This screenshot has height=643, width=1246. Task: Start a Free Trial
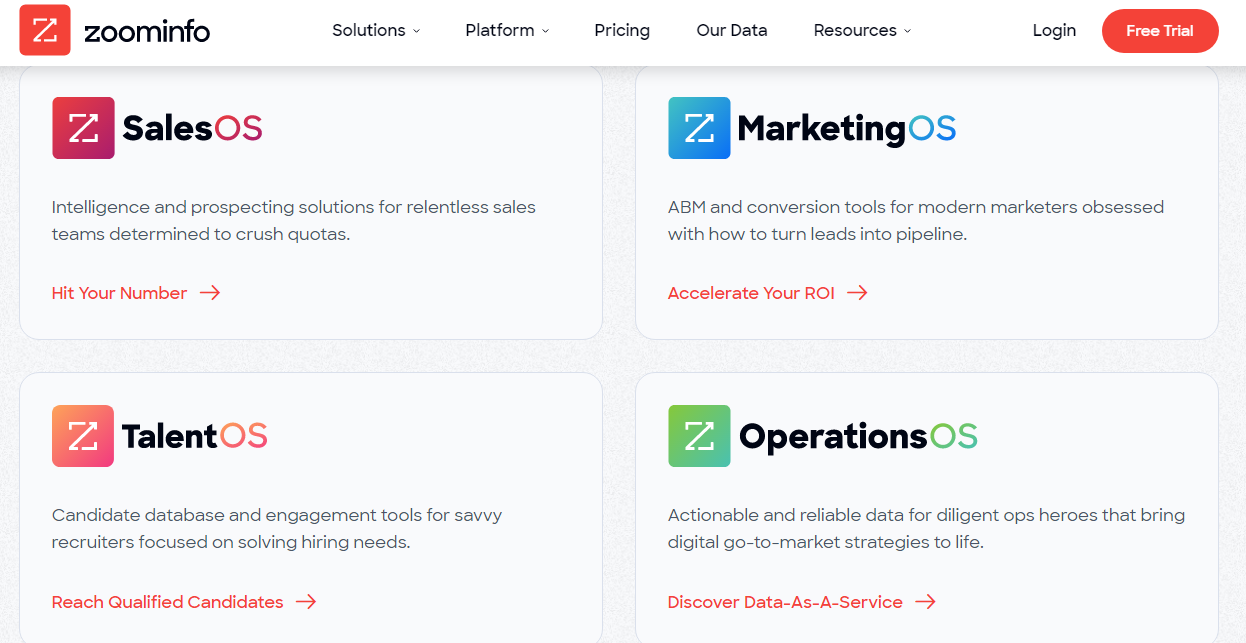pos(1160,31)
